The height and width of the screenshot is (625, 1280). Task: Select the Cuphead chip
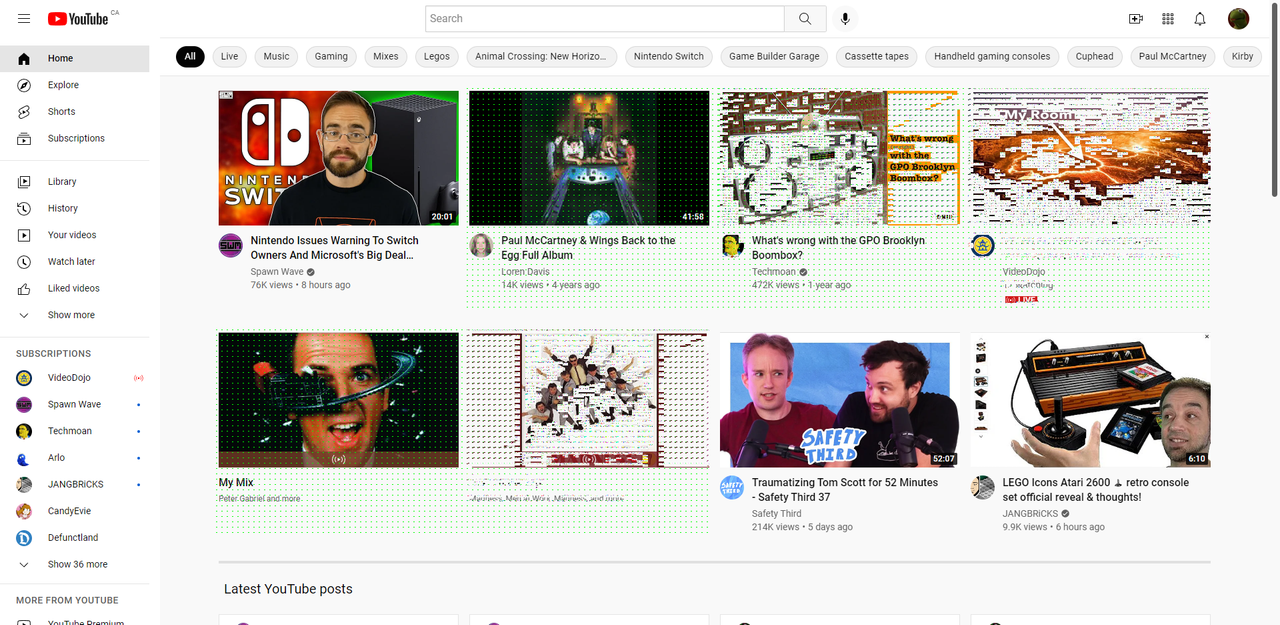(x=1095, y=56)
